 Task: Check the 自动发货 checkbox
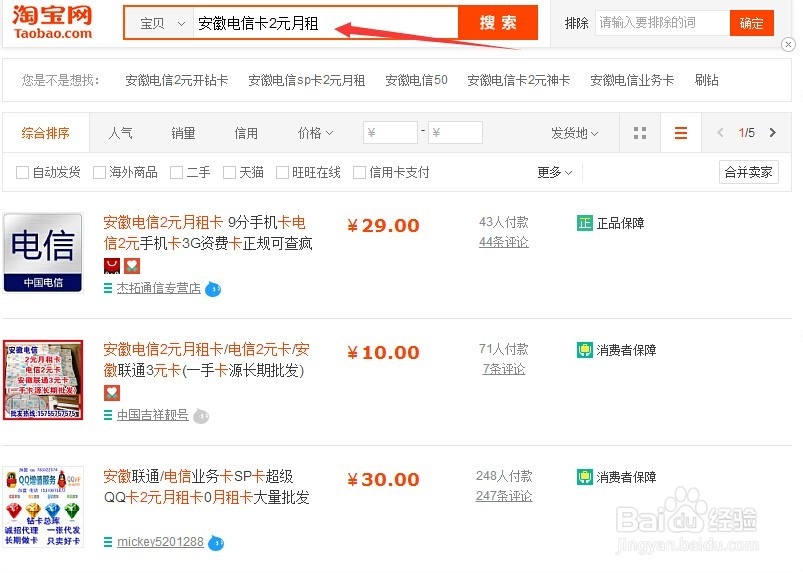(22, 173)
